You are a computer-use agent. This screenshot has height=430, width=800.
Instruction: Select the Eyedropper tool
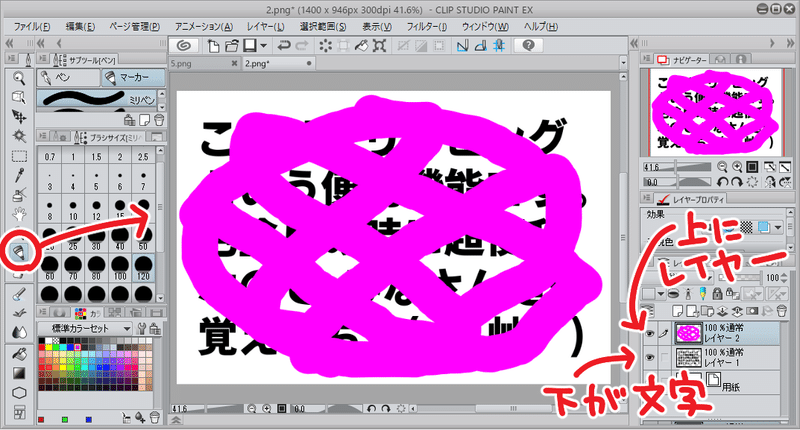click(19, 175)
